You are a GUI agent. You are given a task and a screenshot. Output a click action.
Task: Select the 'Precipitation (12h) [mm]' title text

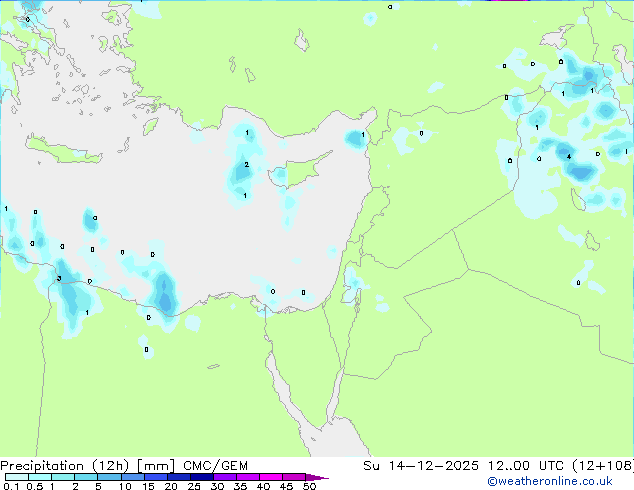(87, 466)
